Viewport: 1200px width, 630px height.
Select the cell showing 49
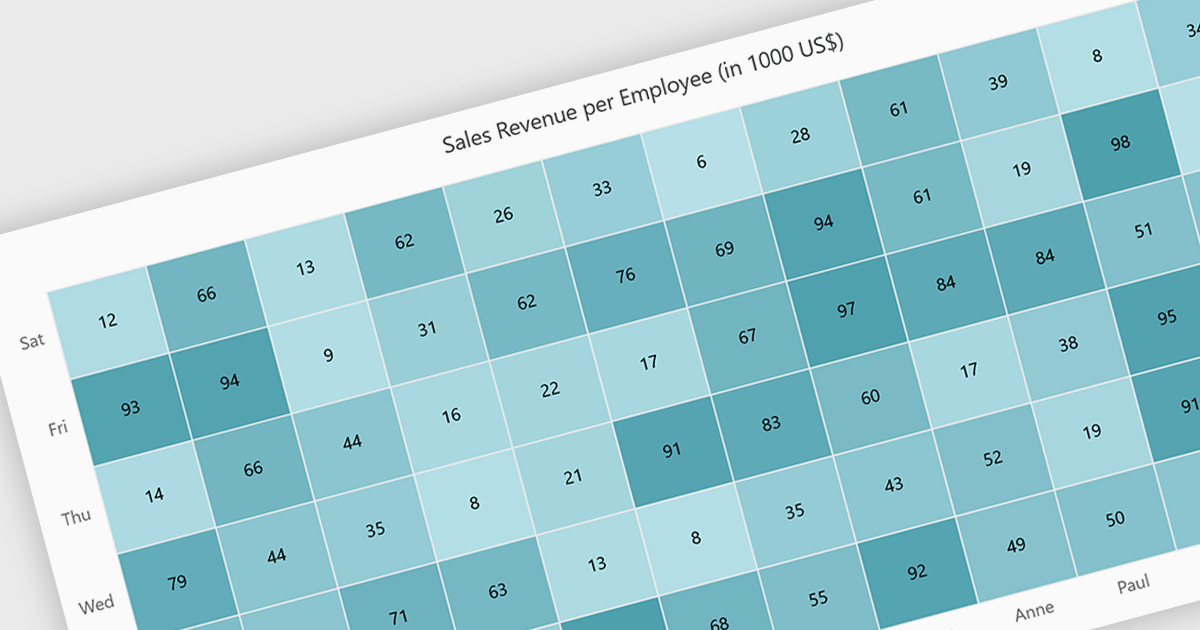coord(1016,545)
